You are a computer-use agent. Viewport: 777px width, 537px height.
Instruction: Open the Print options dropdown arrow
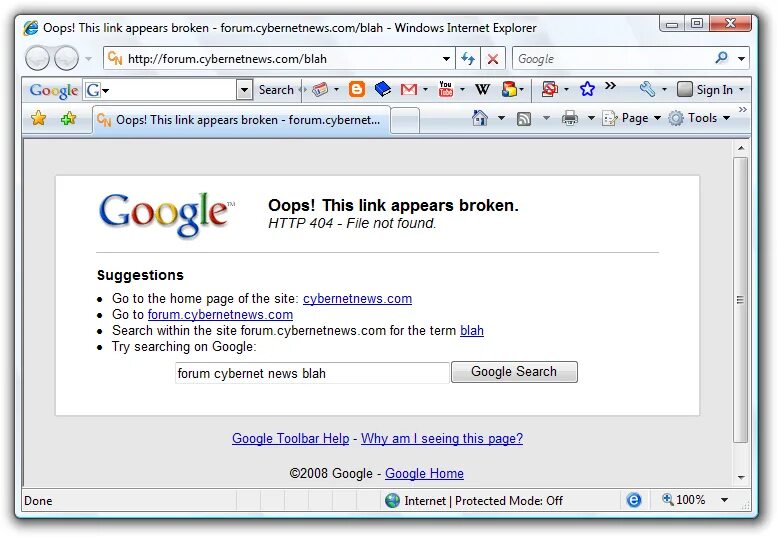591,118
